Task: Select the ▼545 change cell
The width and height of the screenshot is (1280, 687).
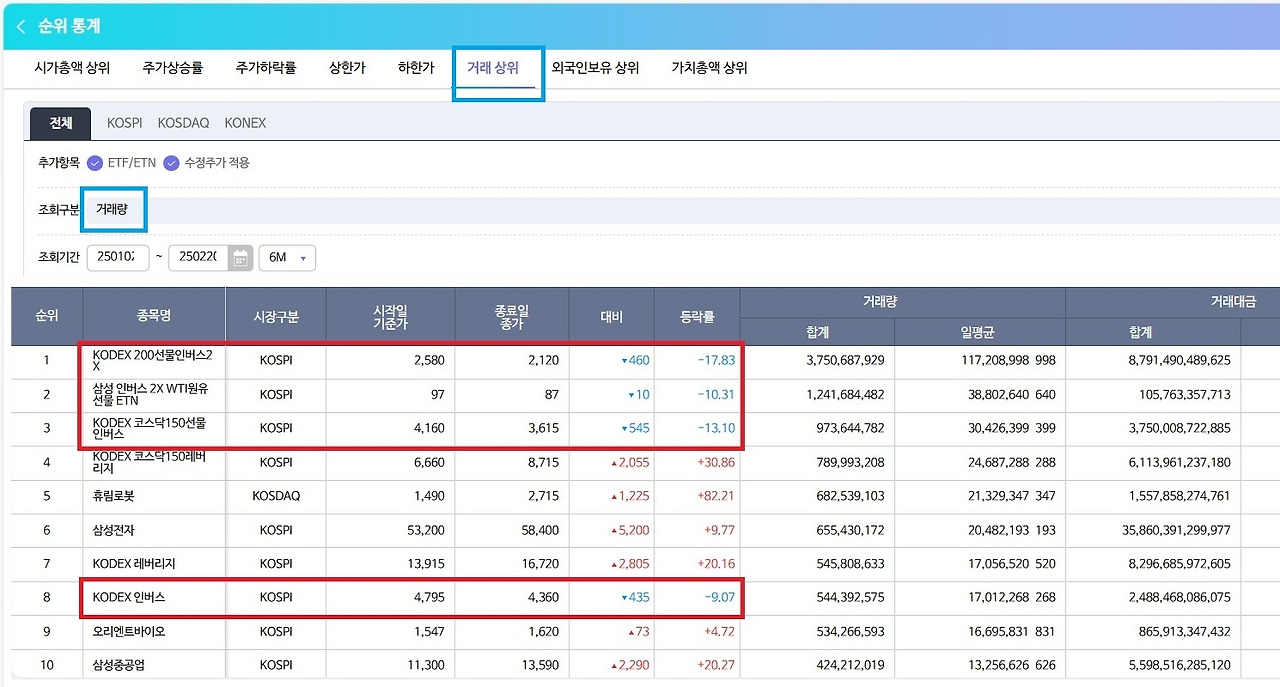Action: click(x=635, y=428)
